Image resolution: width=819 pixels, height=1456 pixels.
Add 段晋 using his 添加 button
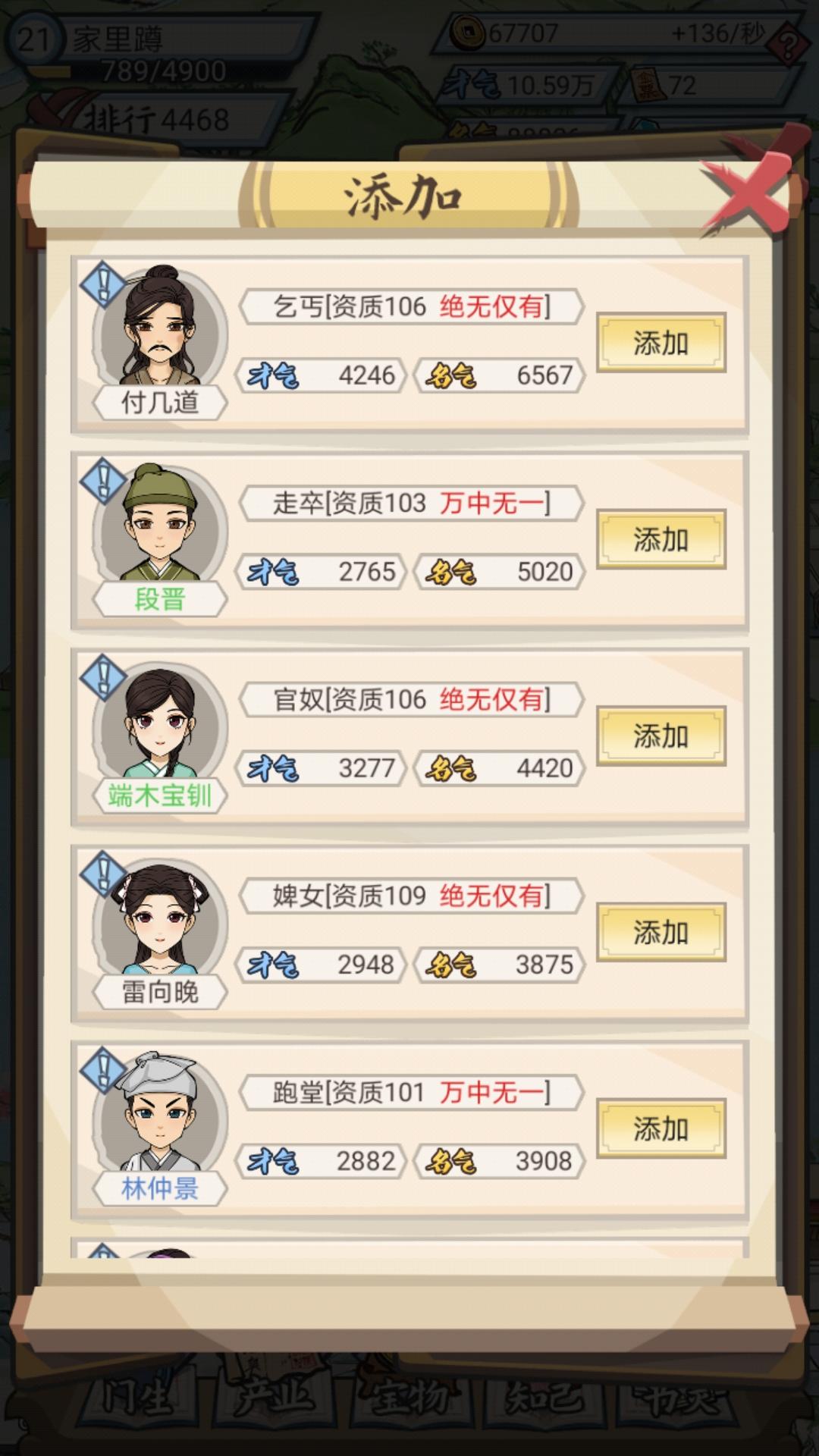tap(661, 539)
